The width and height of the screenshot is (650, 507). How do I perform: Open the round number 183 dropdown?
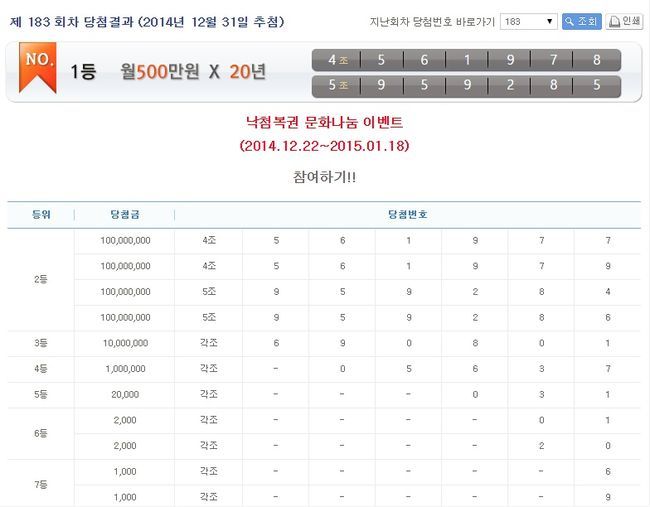coord(529,21)
